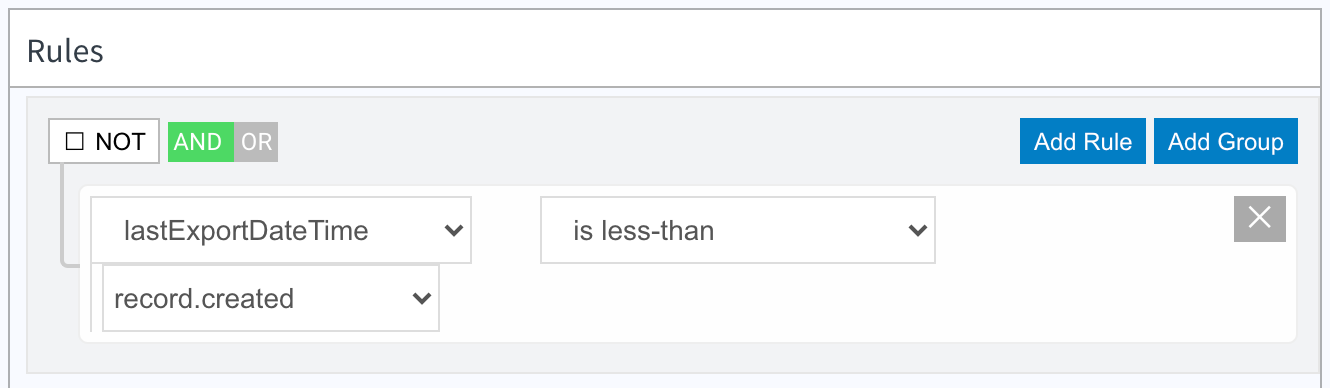
Task: Click empty gray area below the rule row
Action: pos(660,357)
